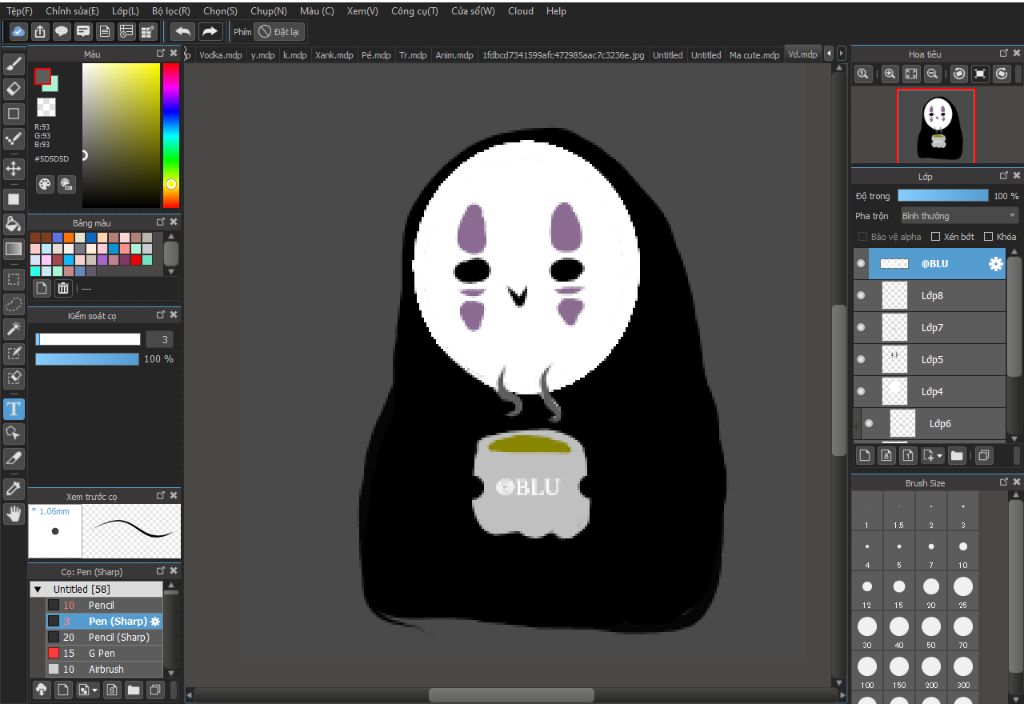Viewport: 1024px width, 704px height.
Task: Open the Chỉnh sửa(E) menu
Action: coord(72,11)
